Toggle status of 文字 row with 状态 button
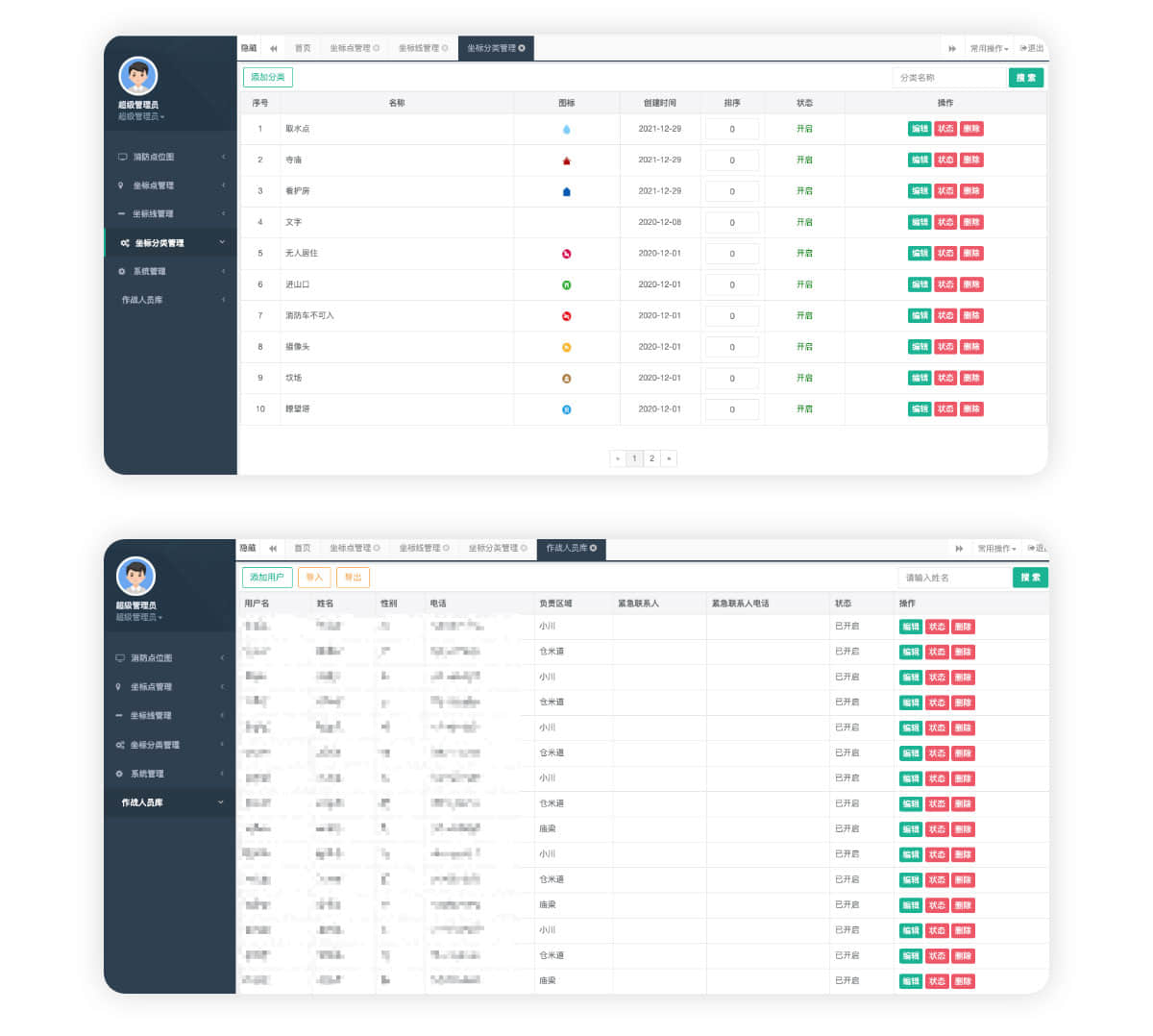The image size is (1153, 1036). [x=945, y=222]
